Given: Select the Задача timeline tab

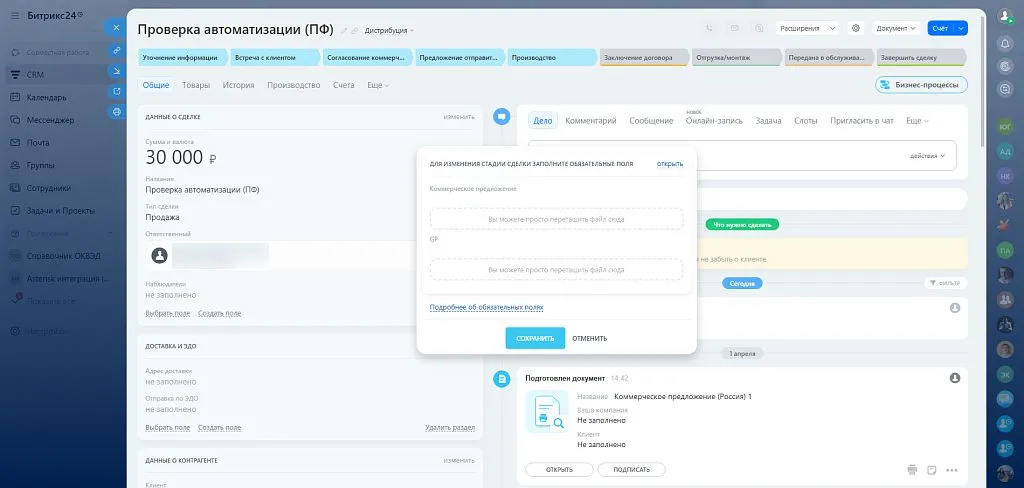Looking at the screenshot, I should click(x=768, y=121).
